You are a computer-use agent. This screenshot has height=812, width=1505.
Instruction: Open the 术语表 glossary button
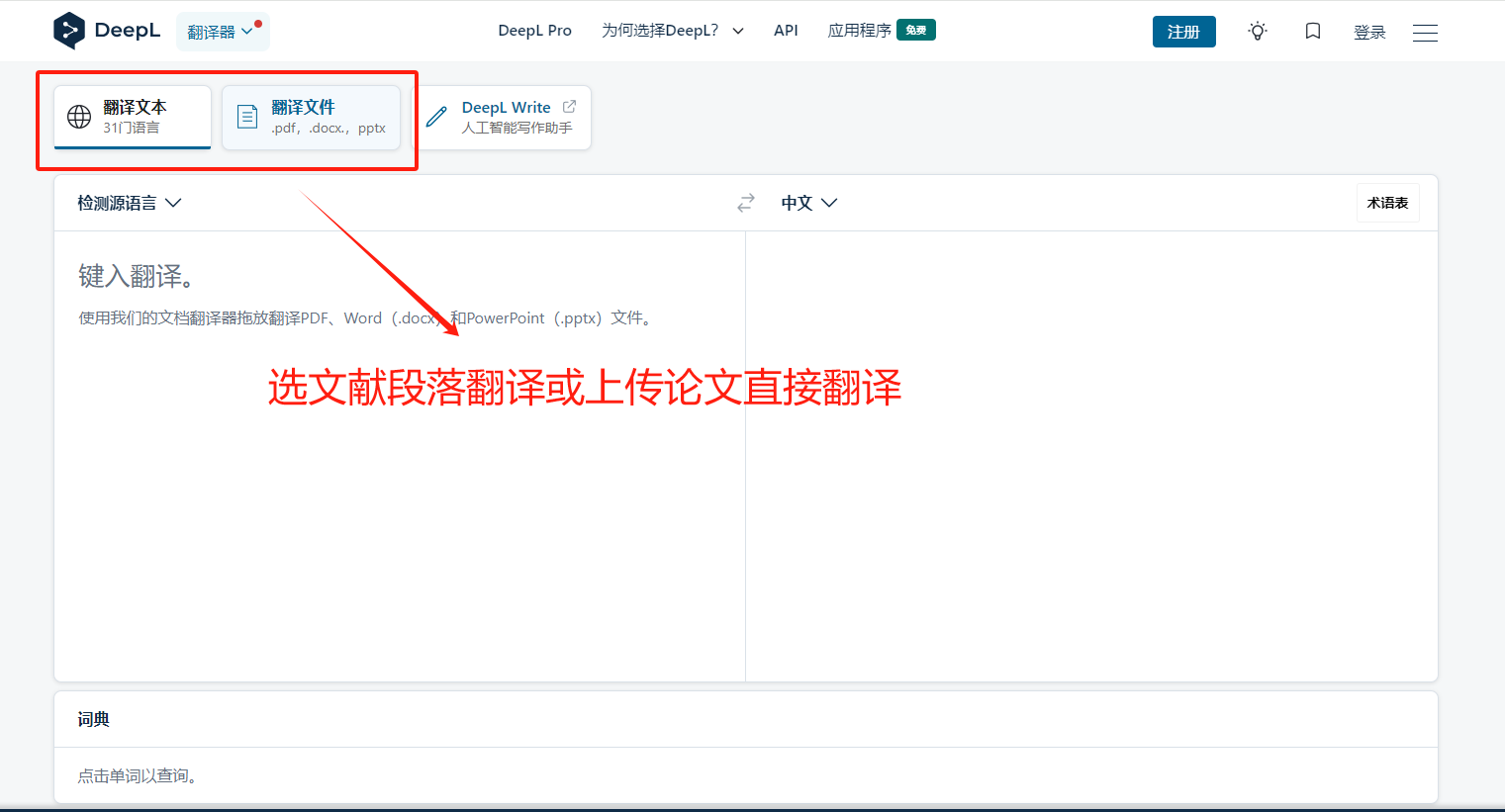tap(1387, 203)
